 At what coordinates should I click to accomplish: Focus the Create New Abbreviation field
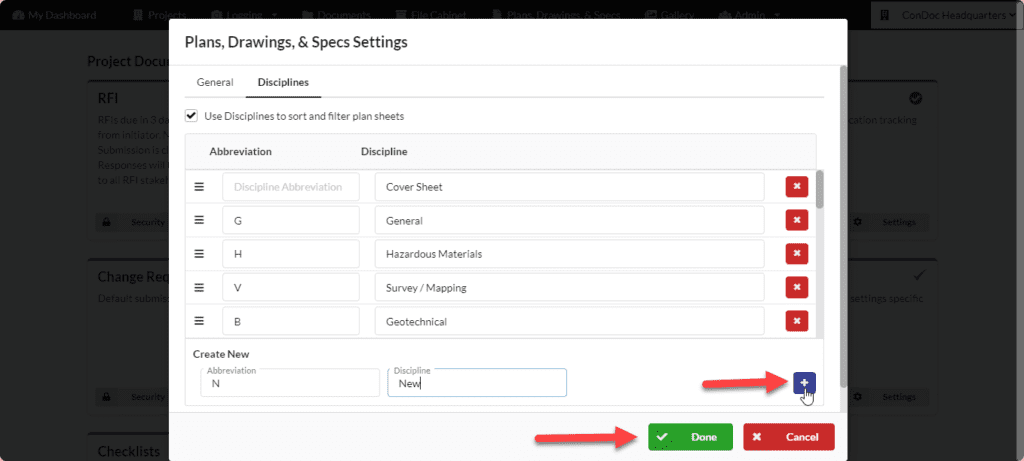coord(290,383)
